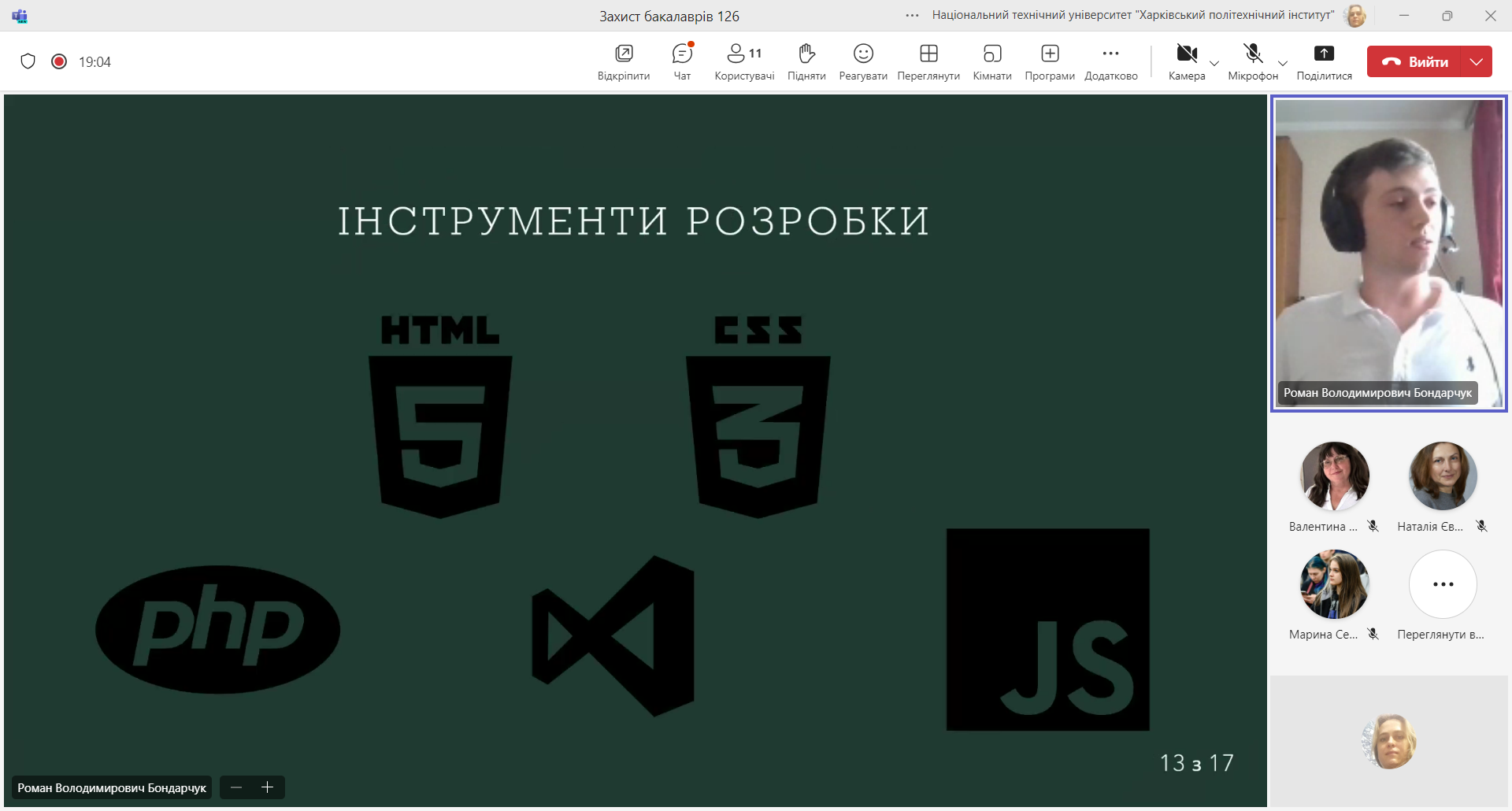Zoom in on the shared slide
Screen dimensions: 1512x811
(268, 787)
